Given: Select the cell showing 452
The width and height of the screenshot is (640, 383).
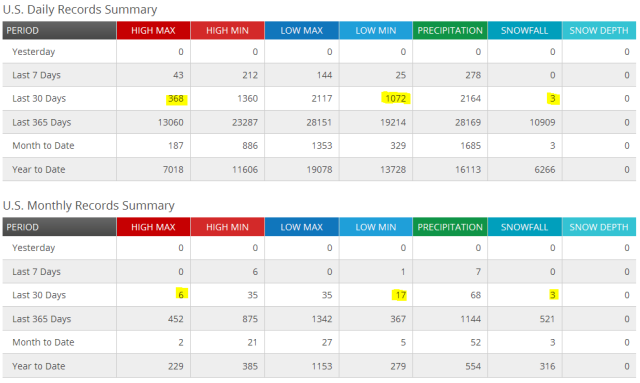Looking at the screenshot, I should click(153, 319).
